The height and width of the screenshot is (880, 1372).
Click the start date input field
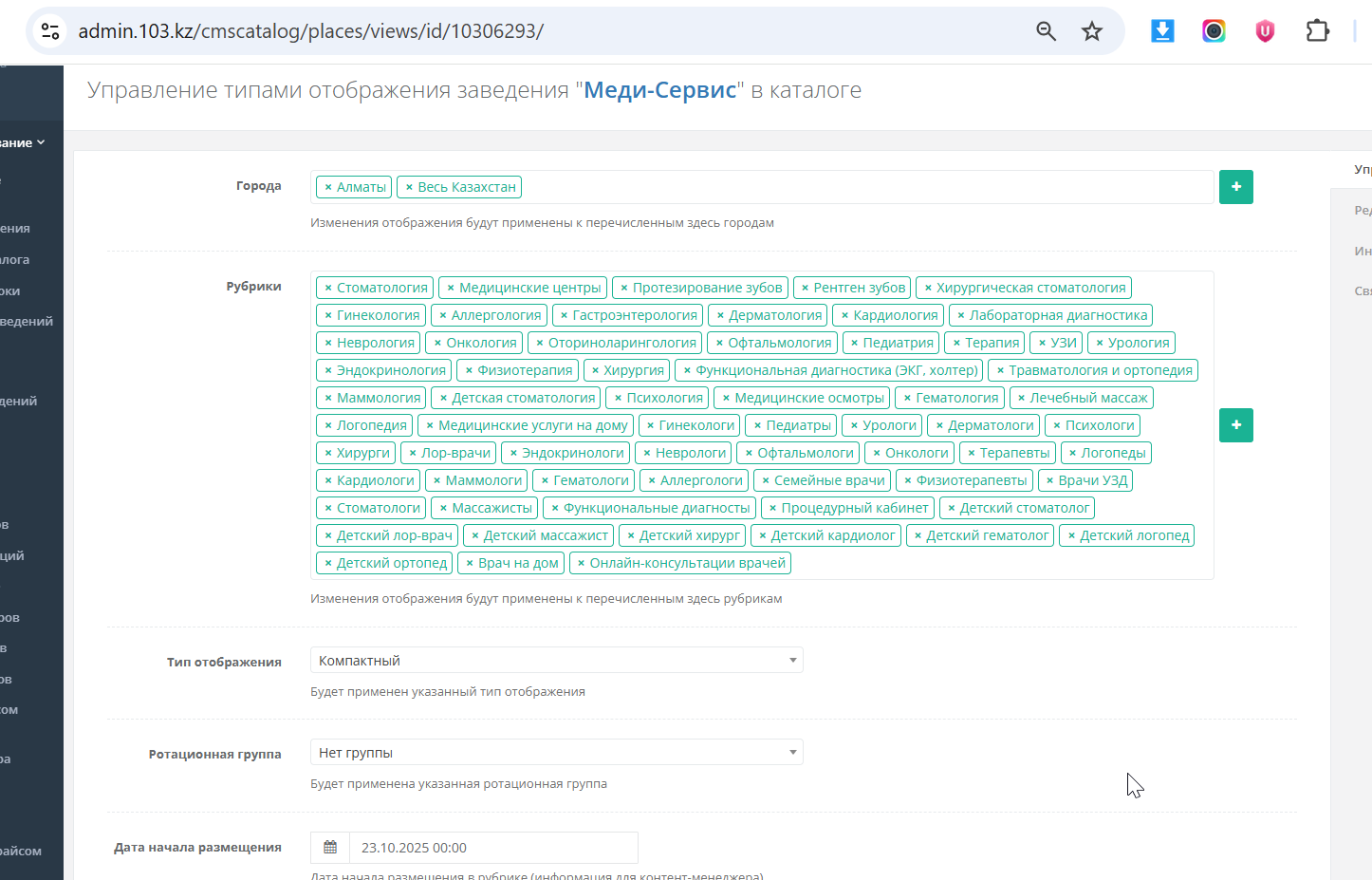(x=493, y=848)
